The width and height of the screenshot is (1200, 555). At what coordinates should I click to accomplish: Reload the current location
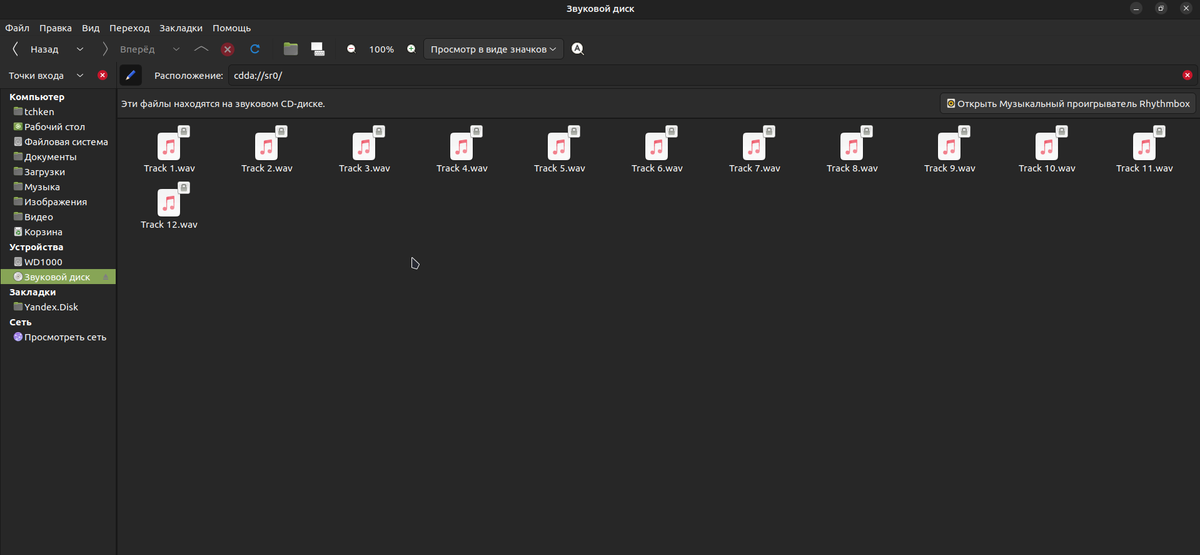tap(255, 49)
